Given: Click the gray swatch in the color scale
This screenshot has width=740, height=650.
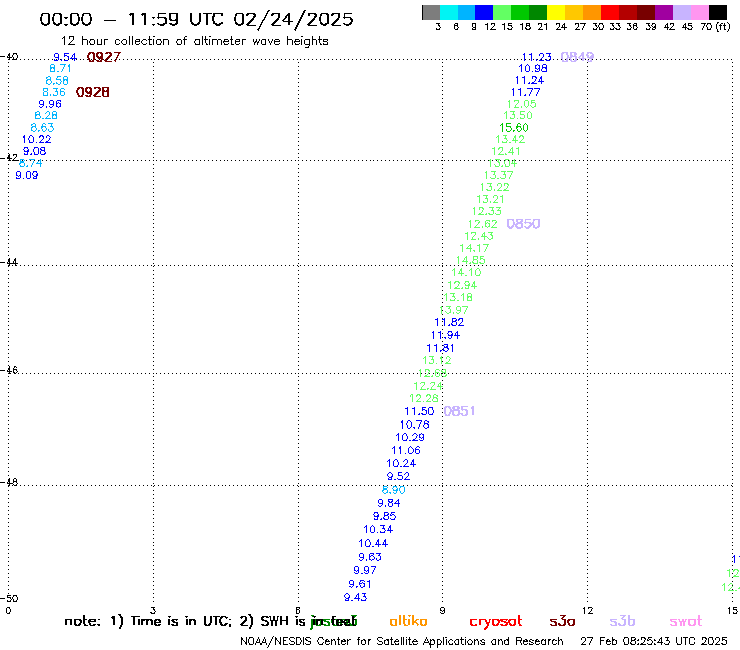Looking at the screenshot, I should pyautogui.click(x=431, y=12).
